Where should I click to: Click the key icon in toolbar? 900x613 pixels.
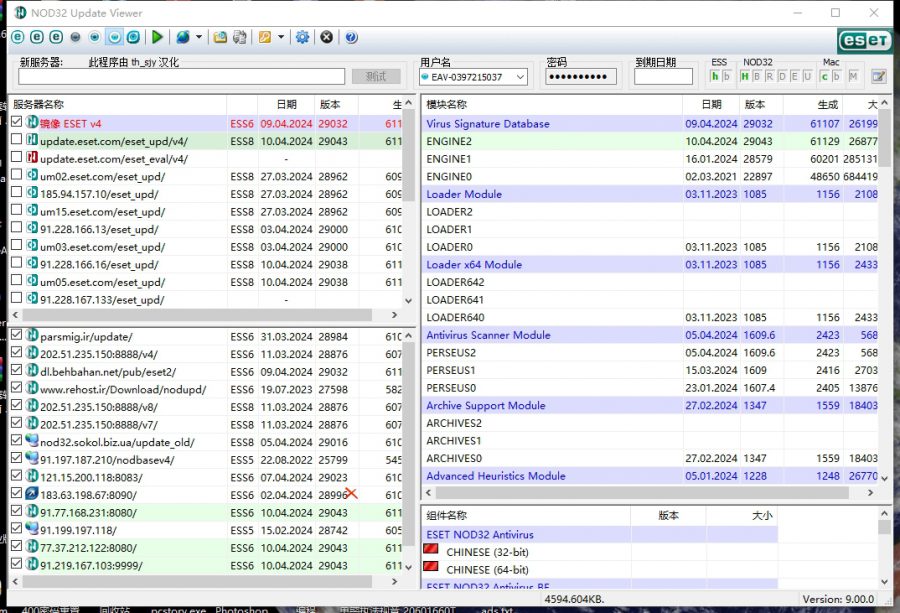click(x=265, y=37)
